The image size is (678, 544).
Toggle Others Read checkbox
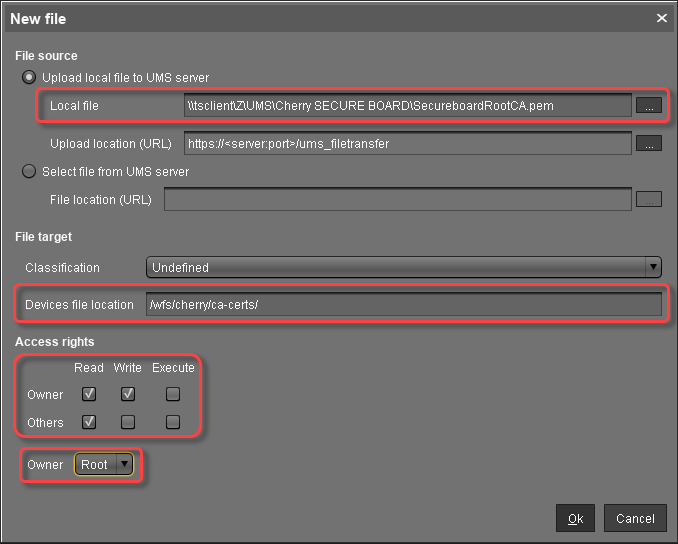(89, 422)
